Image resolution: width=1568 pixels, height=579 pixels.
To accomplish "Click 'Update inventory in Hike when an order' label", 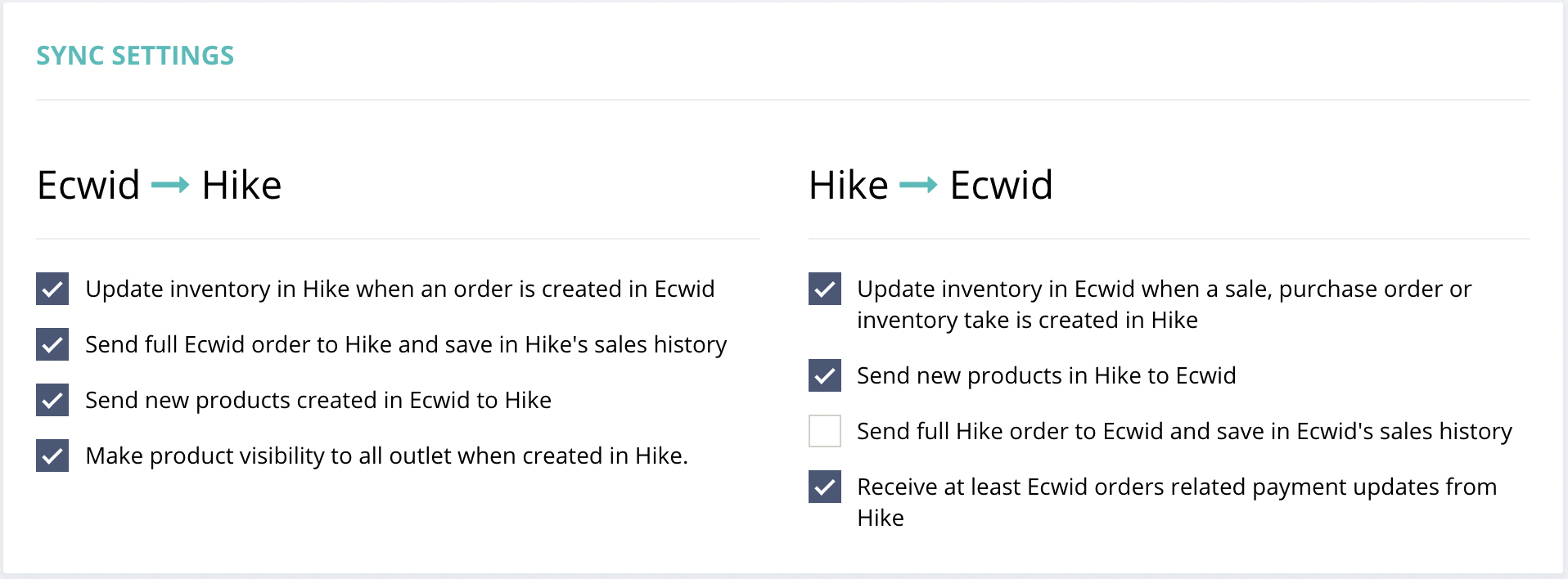I will click(x=400, y=289).
